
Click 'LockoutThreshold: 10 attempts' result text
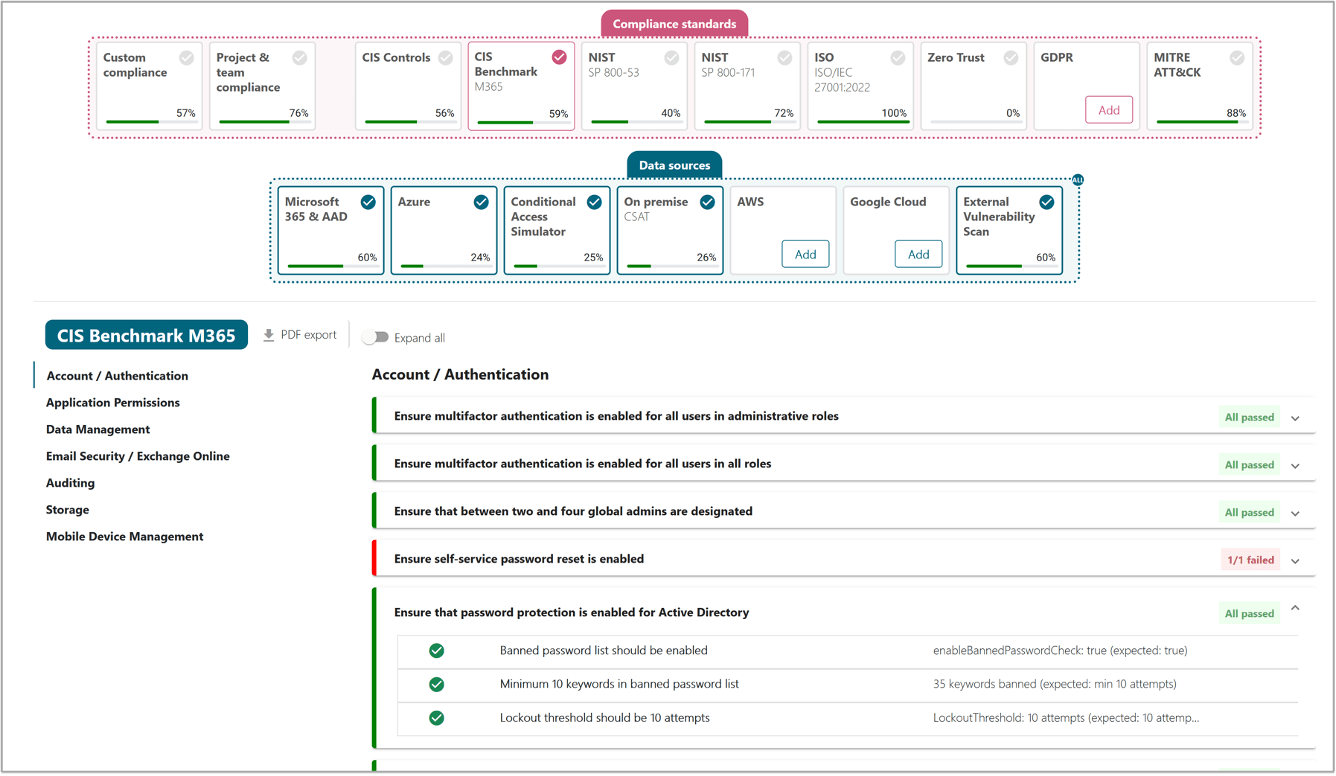point(1066,718)
